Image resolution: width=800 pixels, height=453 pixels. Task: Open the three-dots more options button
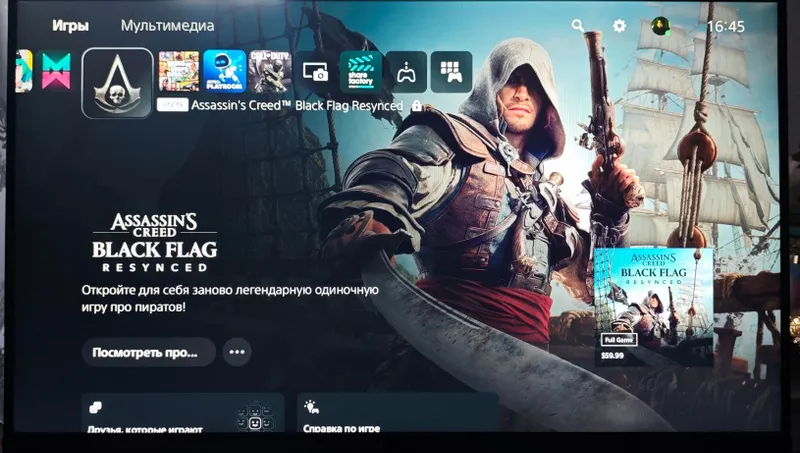coord(237,352)
